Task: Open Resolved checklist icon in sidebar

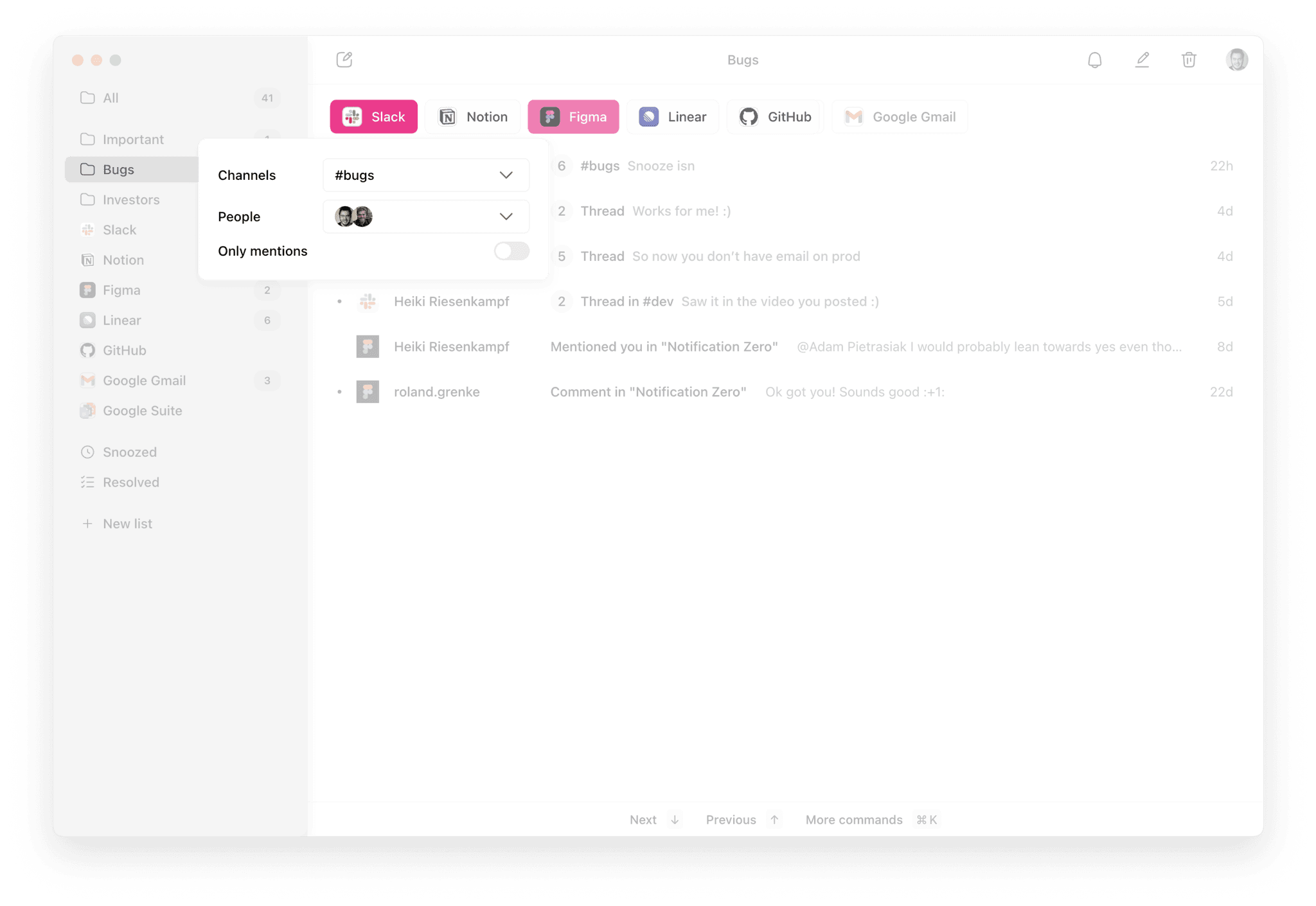Action: (87, 482)
